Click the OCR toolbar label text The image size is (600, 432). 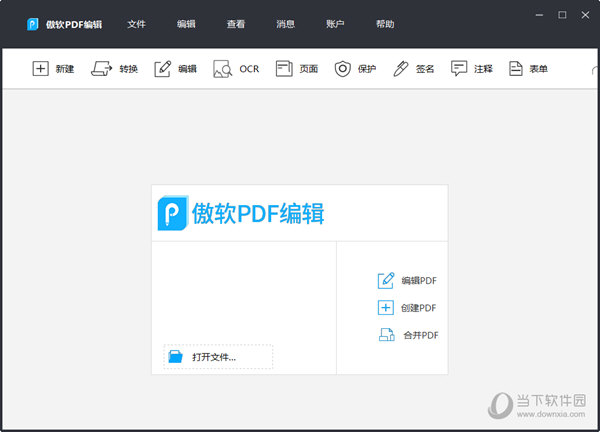coord(249,69)
